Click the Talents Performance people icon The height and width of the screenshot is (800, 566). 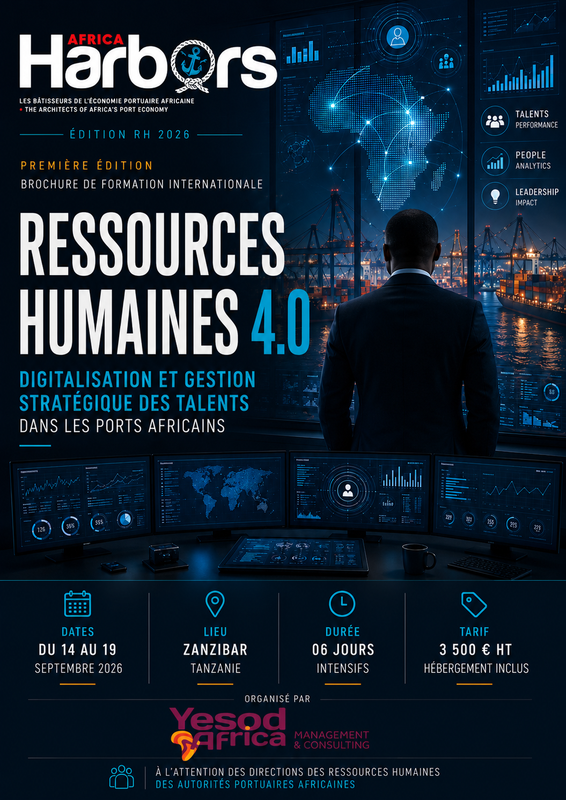(495, 120)
